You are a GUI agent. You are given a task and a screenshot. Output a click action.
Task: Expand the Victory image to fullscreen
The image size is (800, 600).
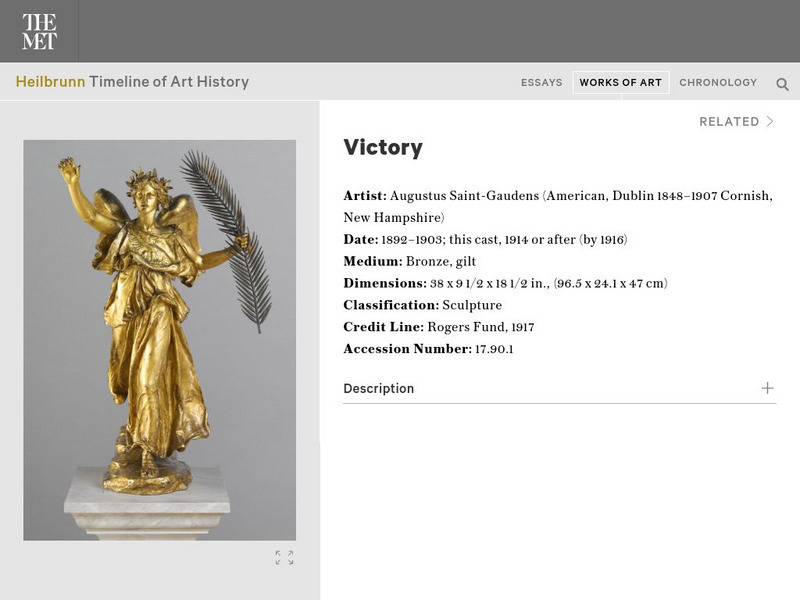[284, 558]
